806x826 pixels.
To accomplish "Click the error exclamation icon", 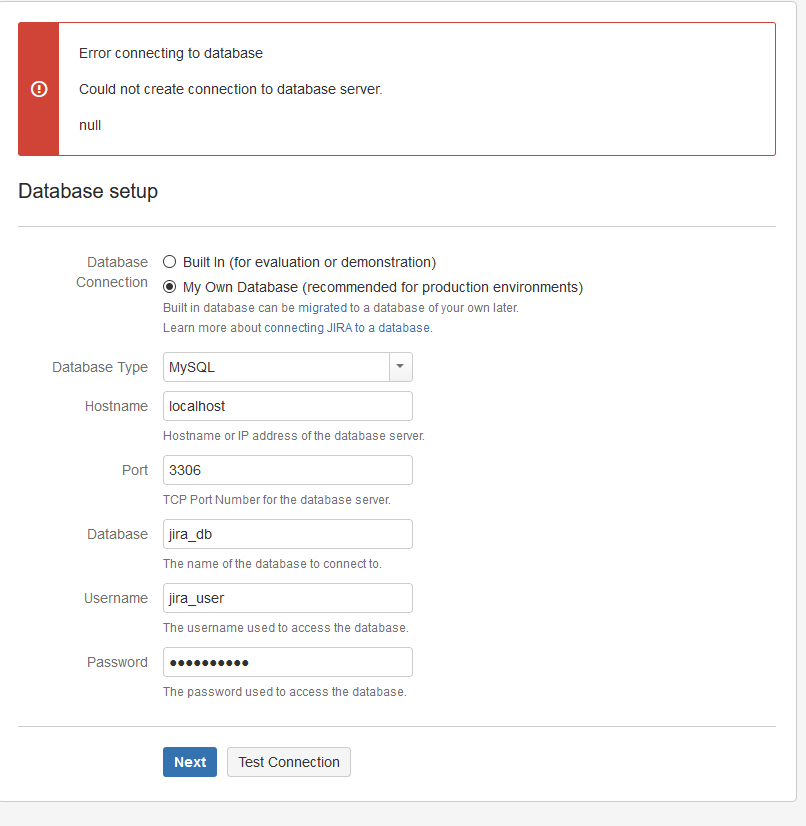I will pyautogui.click(x=38, y=89).
